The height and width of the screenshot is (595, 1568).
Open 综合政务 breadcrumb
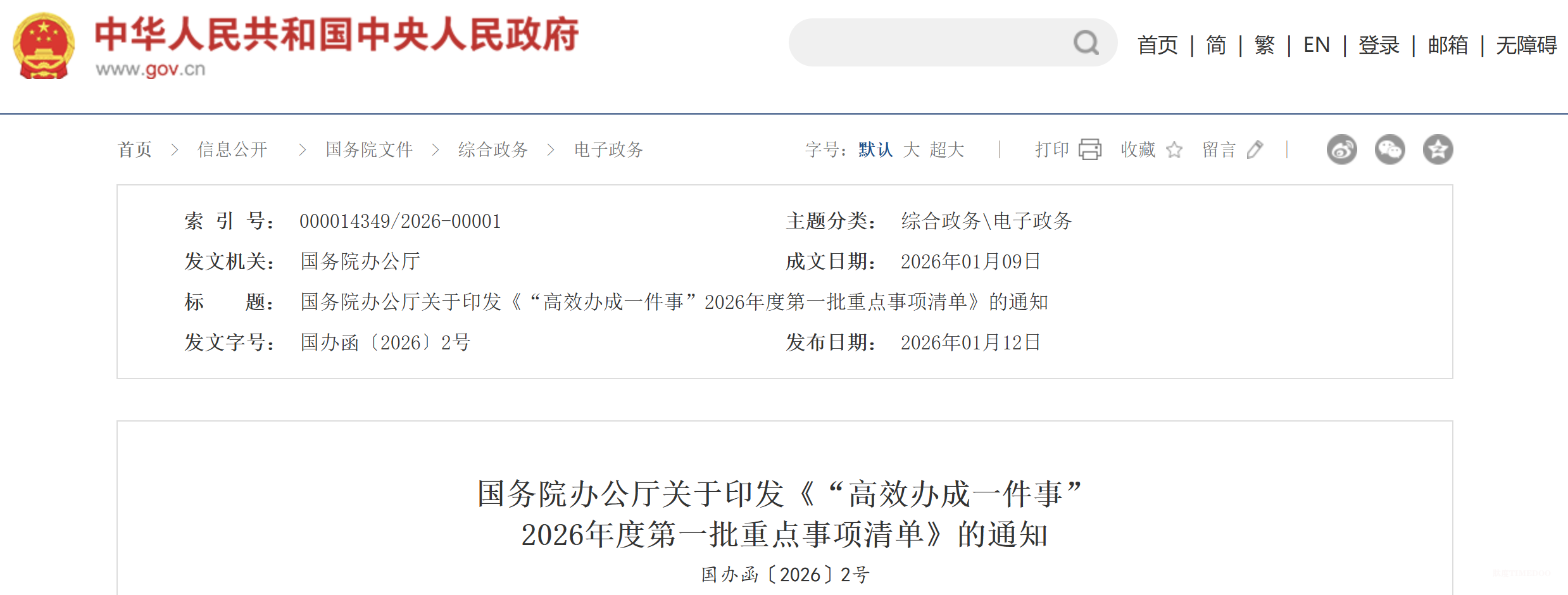pyautogui.click(x=493, y=150)
